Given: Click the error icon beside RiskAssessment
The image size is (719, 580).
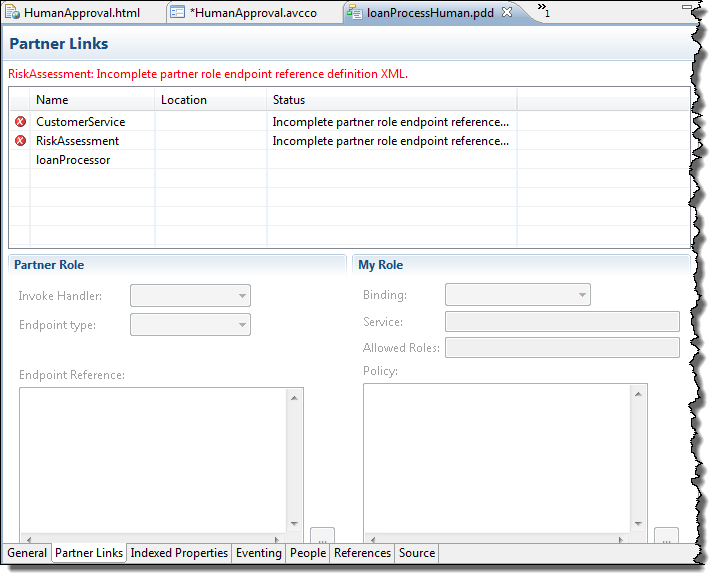Looking at the screenshot, I should (21, 141).
